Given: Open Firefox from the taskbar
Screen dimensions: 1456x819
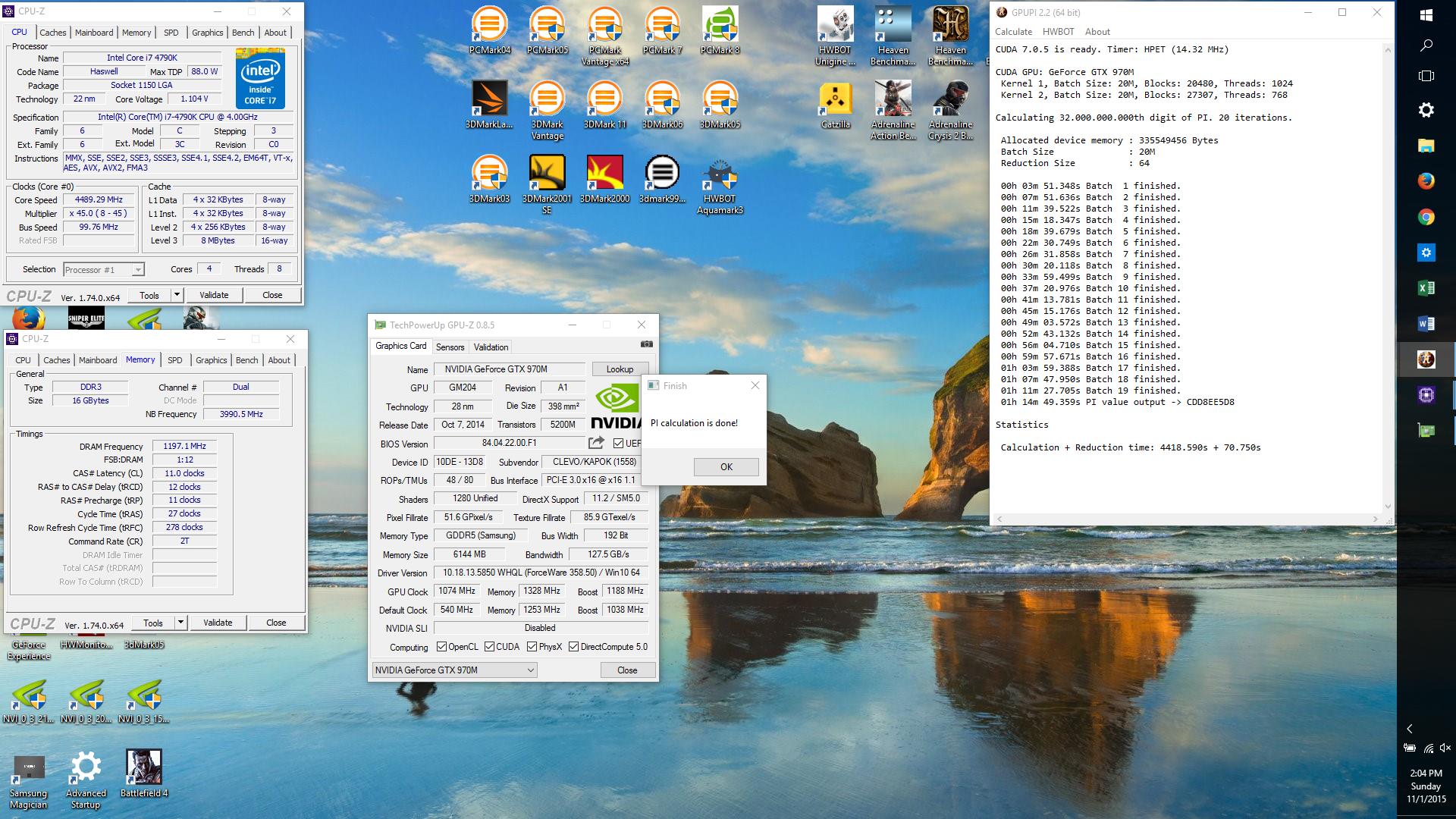Looking at the screenshot, I should [1426, 181].
